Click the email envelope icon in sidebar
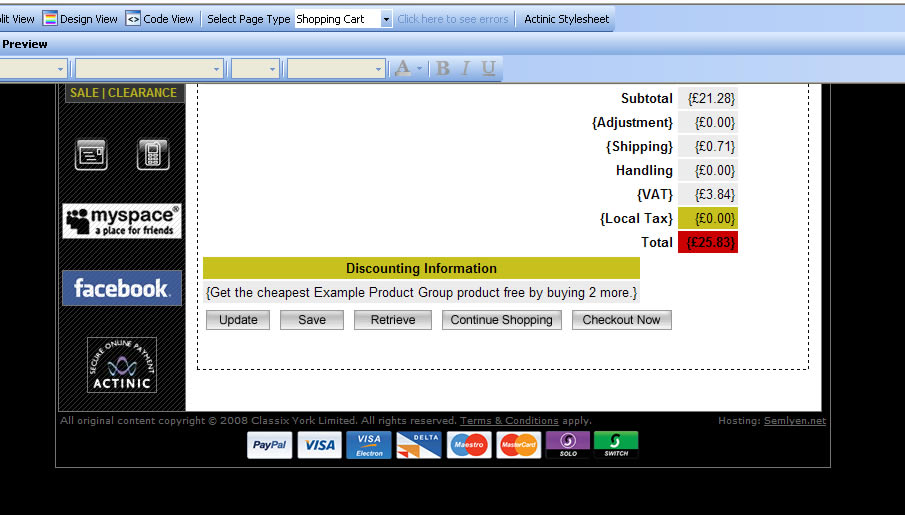 (91, 155)
